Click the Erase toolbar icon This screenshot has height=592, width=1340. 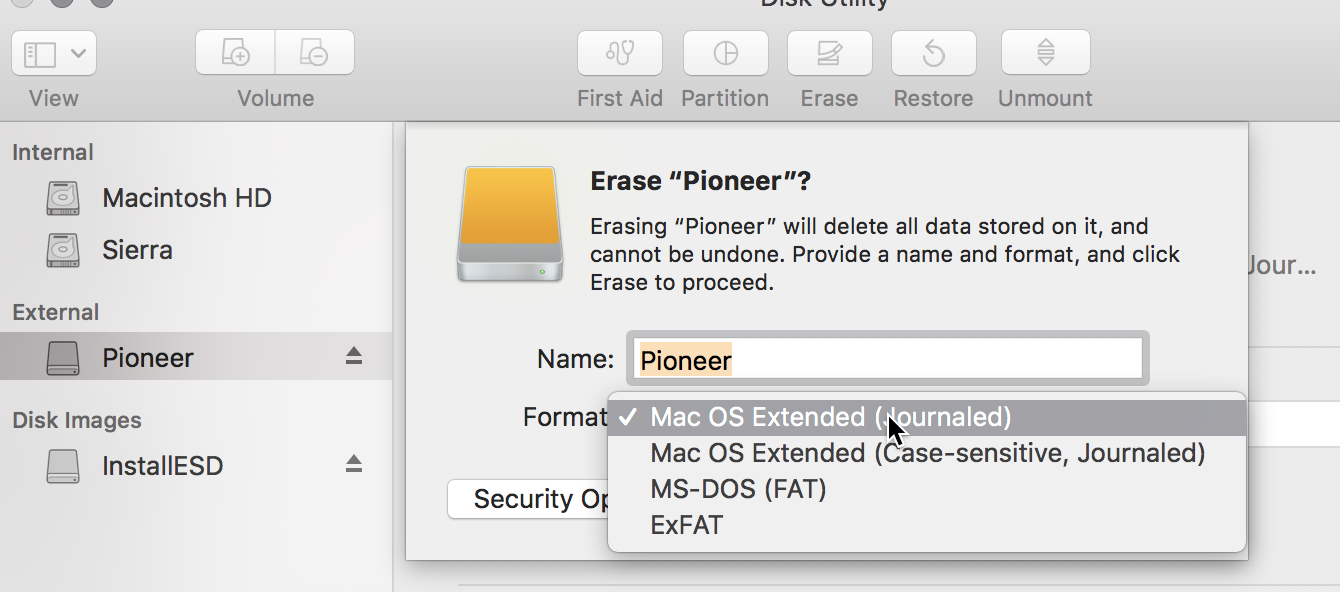tap(829, 54)
